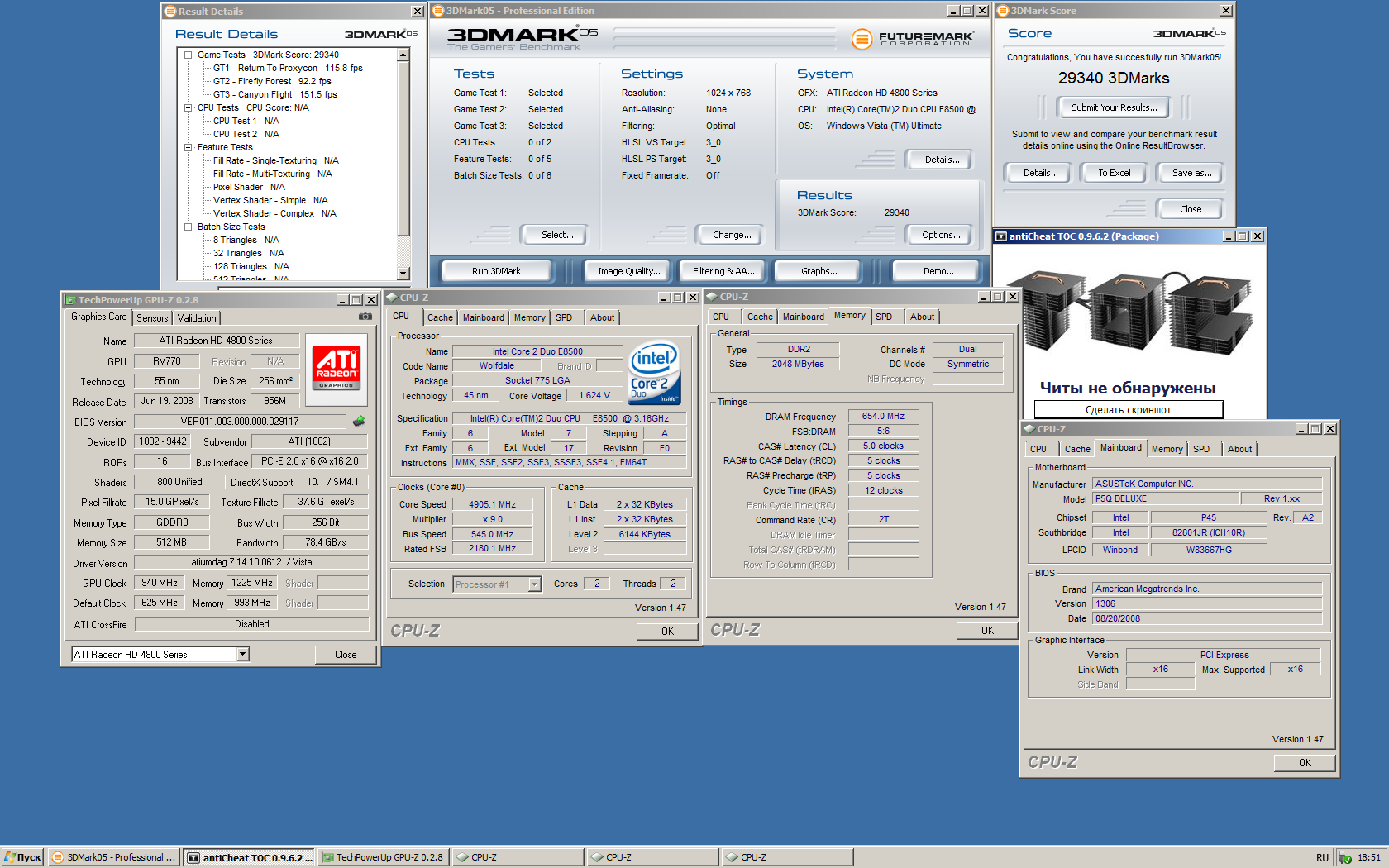Click the Graphs button in 3DMark05

[x=819, y=271]
